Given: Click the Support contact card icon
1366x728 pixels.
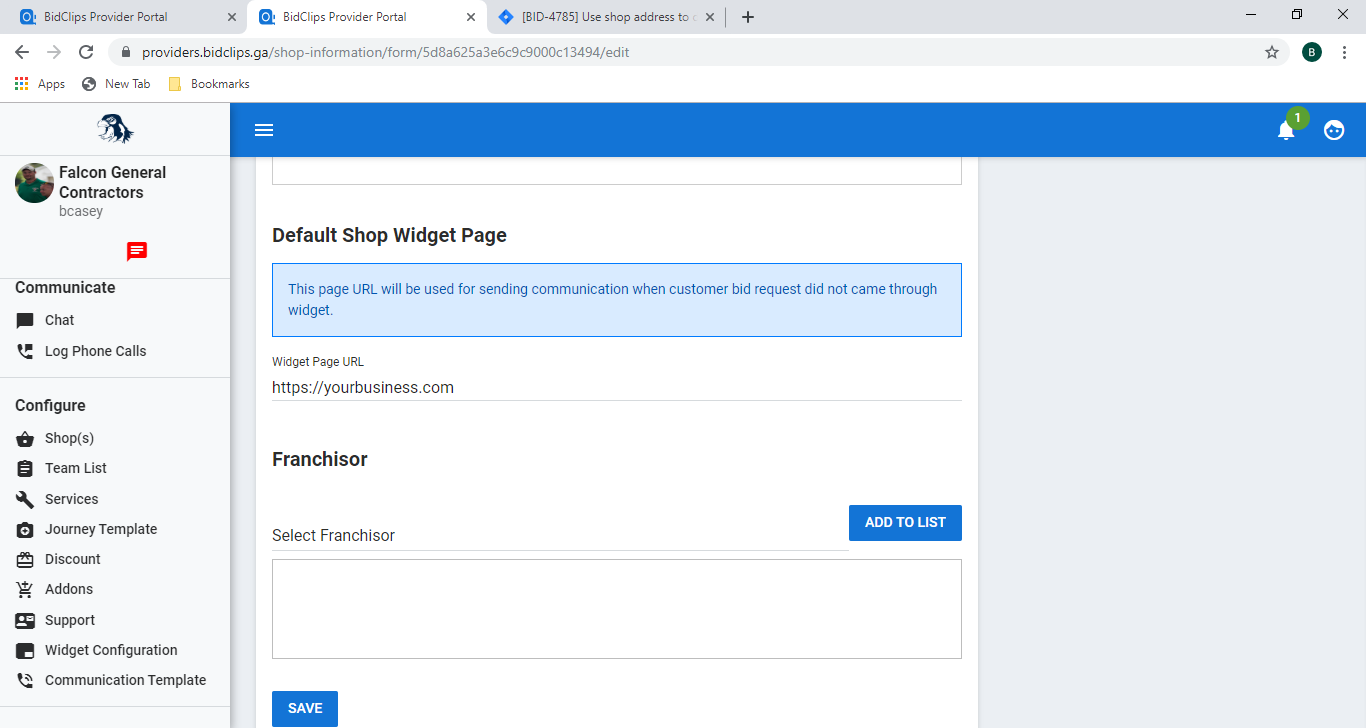Looking at the screenshot, I should click(x=25, y=620).
